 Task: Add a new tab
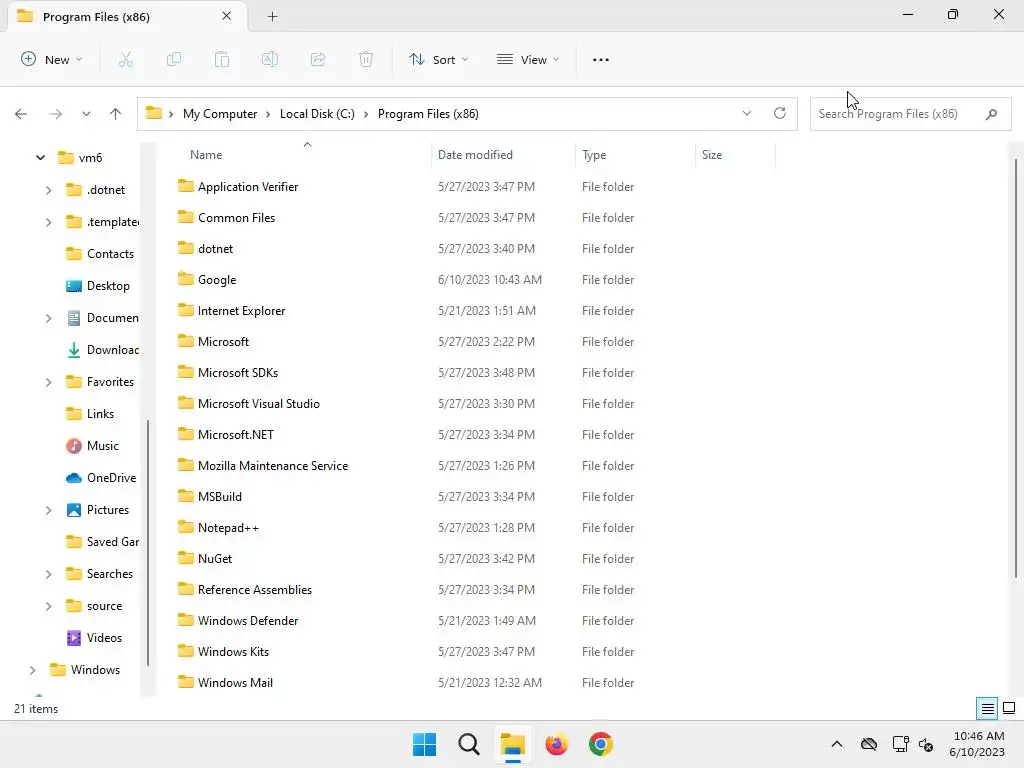point(272,16)
